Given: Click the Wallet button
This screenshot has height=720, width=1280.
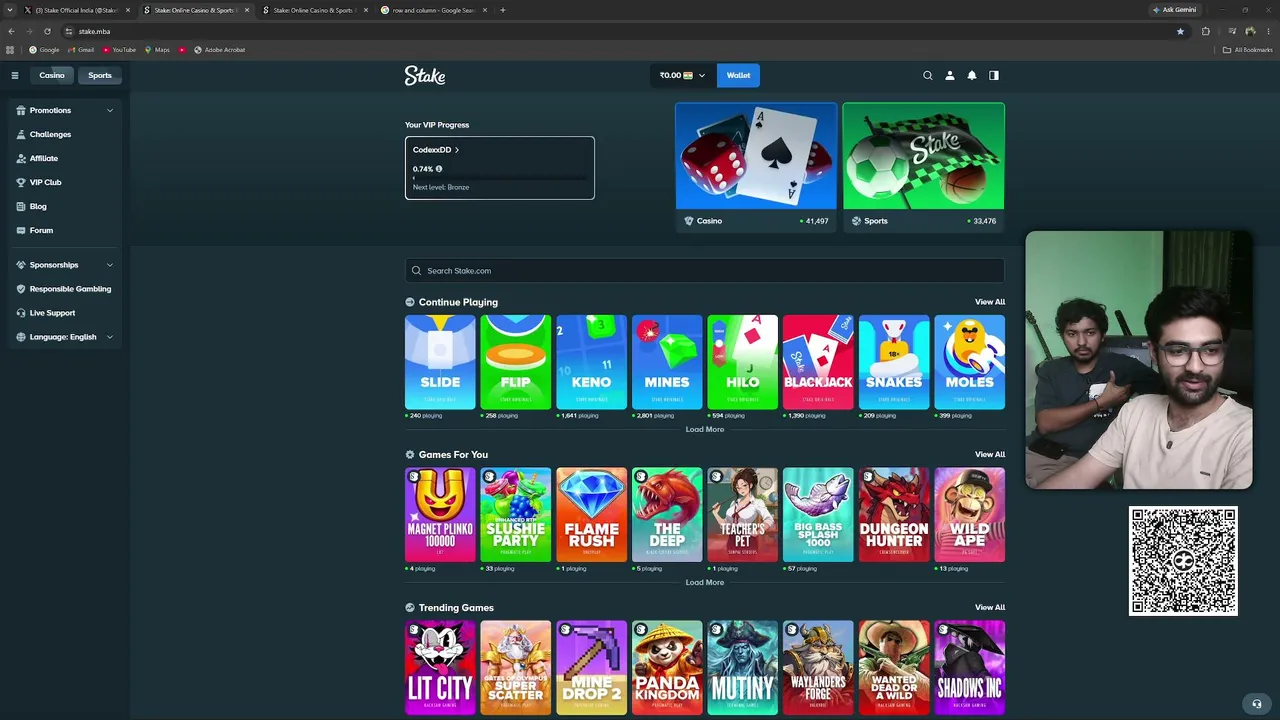Looking at the screenshot, I should [738, 75].
